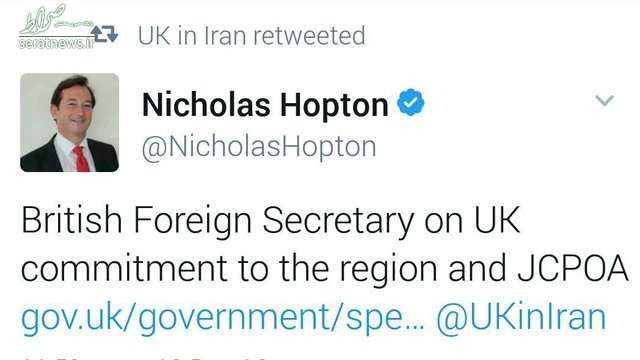Viewport: 640px width, 360px height.
Task: Click the red tie in avatar
Action: click(81, 159)
